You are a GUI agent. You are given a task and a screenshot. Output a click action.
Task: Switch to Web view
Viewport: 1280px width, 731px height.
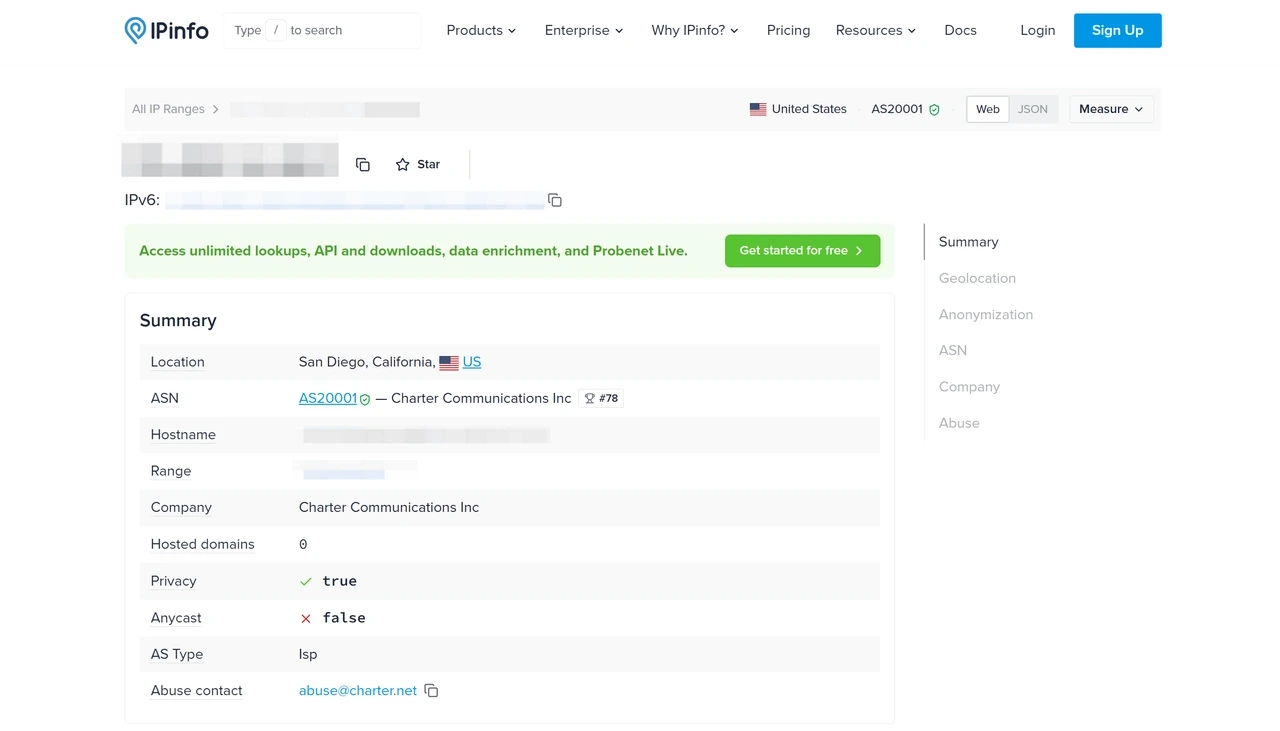[988, 109]
